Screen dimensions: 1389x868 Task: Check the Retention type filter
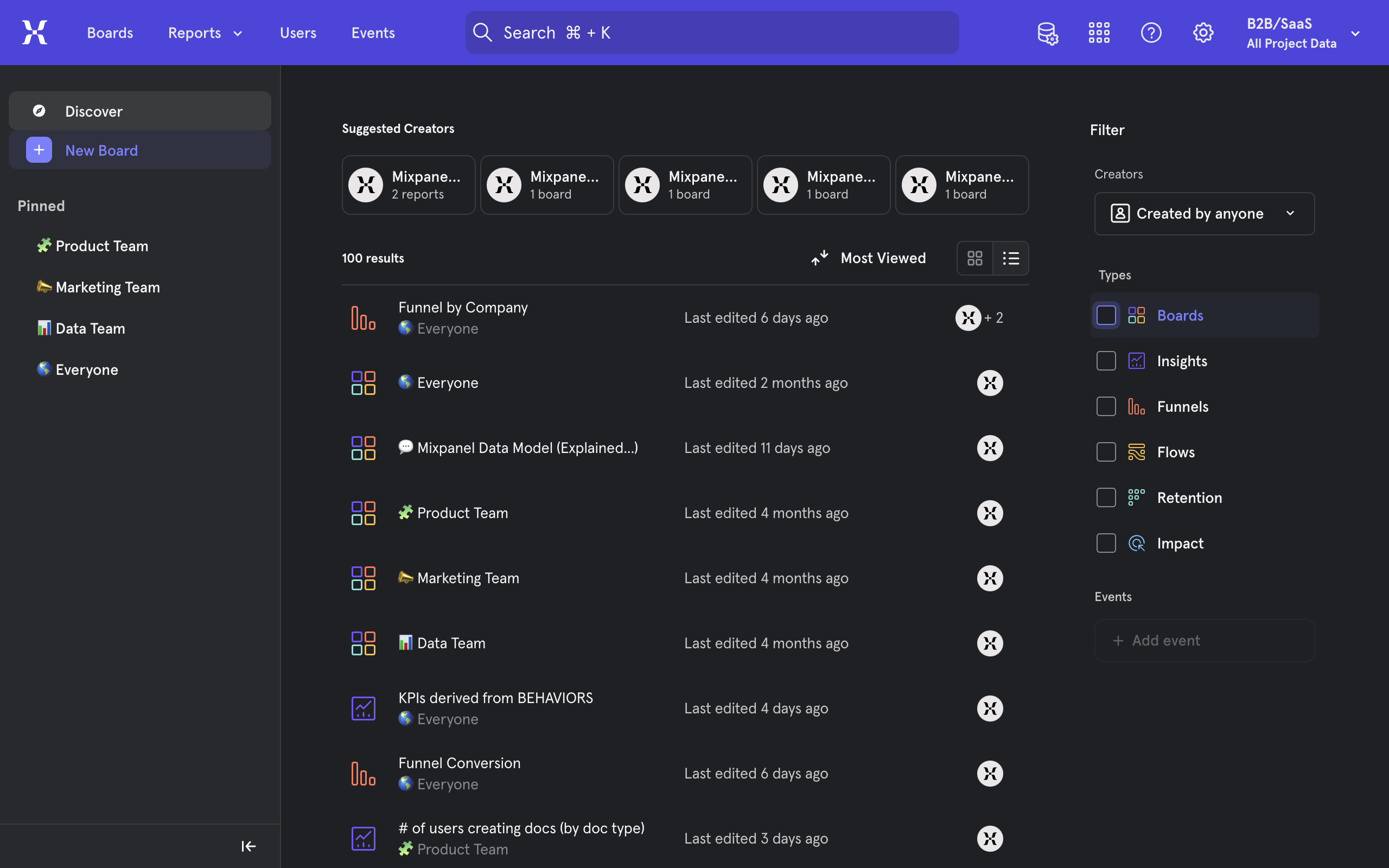coord(1106,497)
